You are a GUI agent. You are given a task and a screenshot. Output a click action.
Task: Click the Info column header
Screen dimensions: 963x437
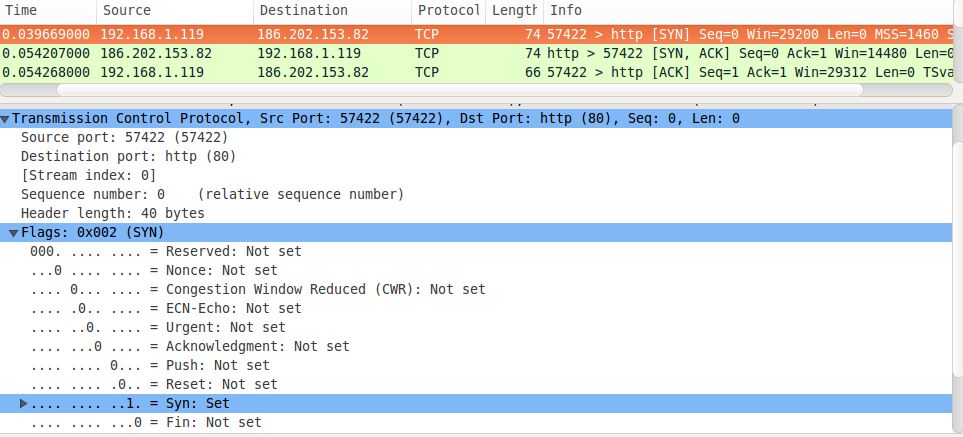coord(750,10)
